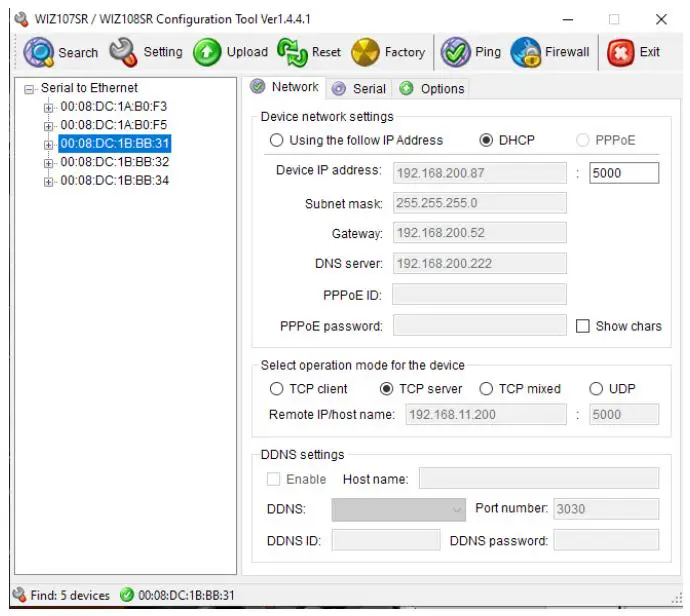Screen dimensions: 690x616
Task: Select the DHCP radio button
Action: click(x=486, y=140)
